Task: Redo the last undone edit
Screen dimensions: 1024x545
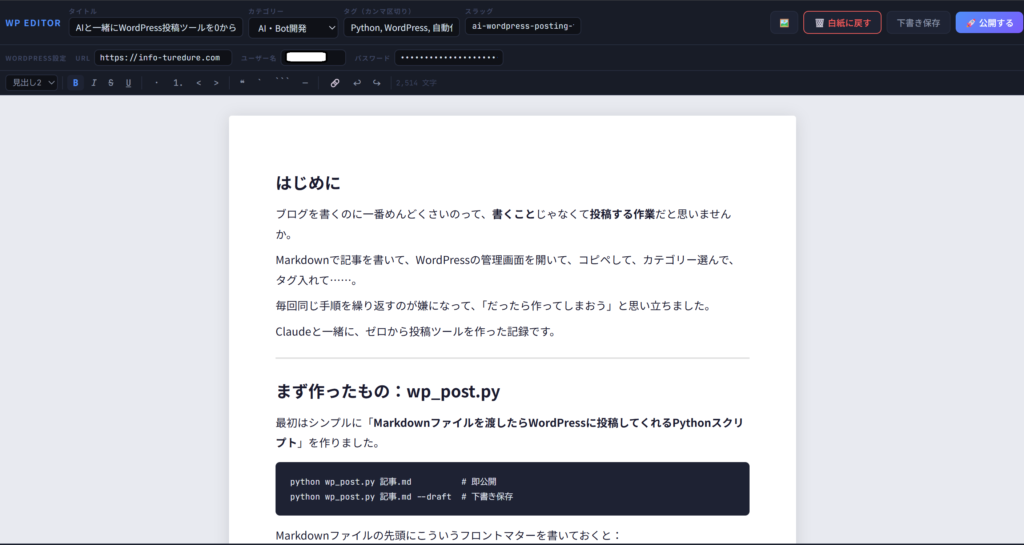Action: click(376, 83)
